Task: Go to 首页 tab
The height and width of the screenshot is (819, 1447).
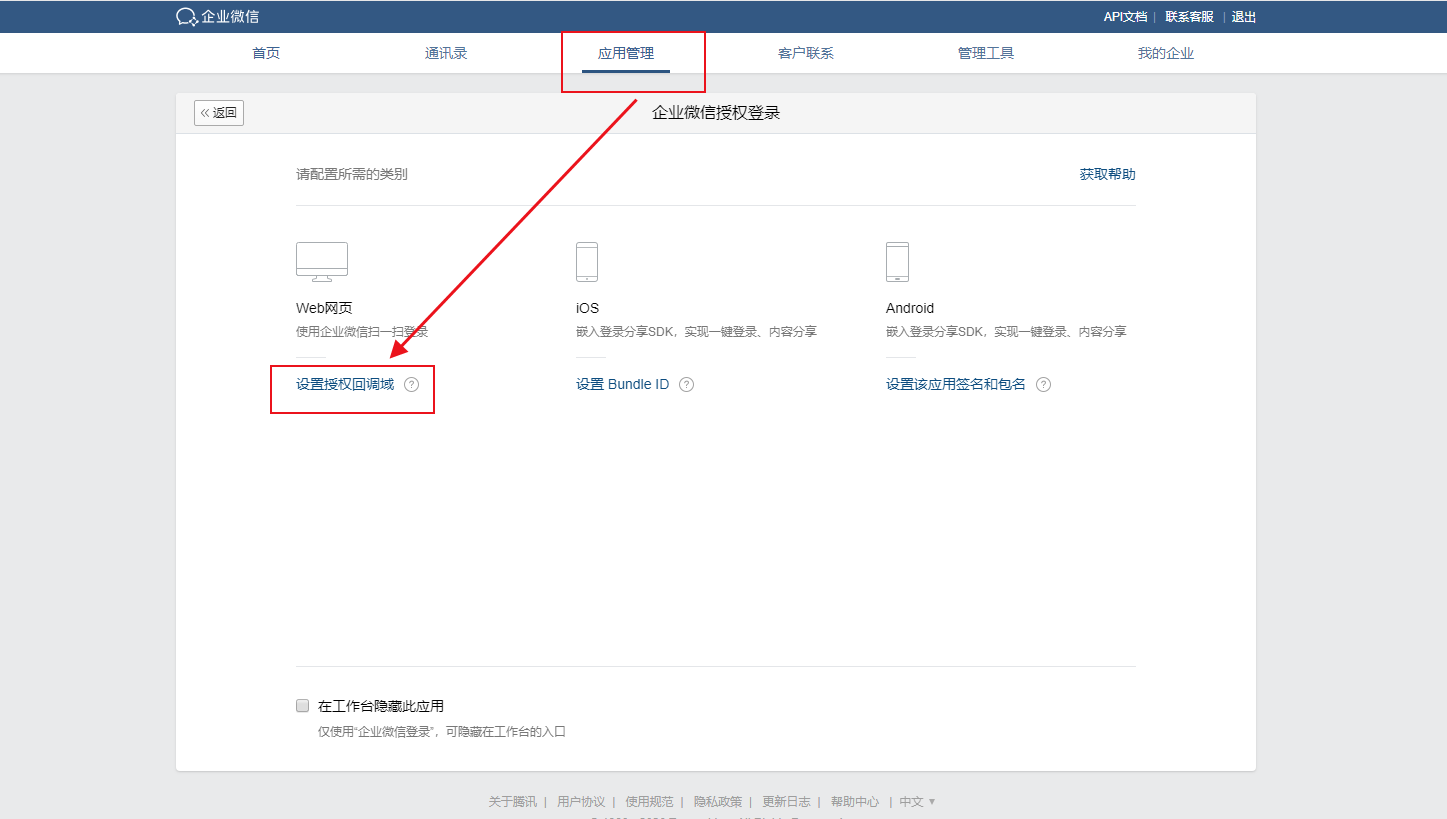Action: pos(266,53)
